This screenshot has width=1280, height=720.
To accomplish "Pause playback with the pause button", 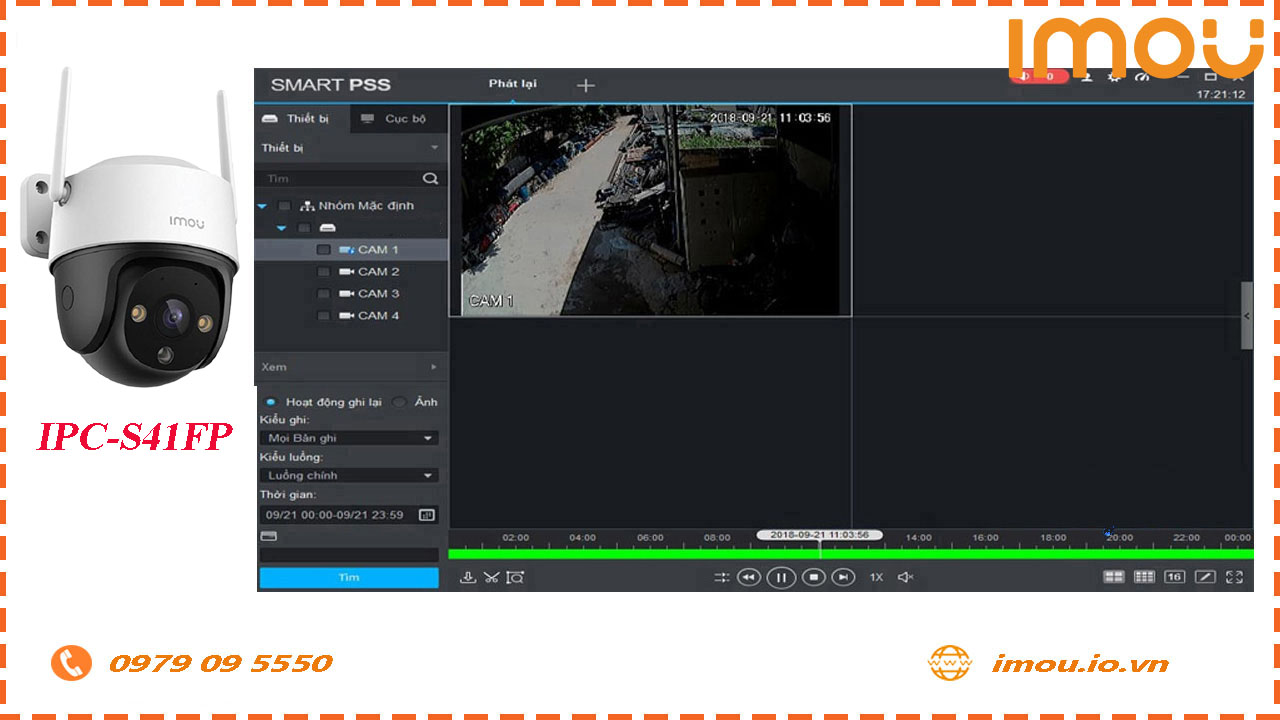I will click(781, 578).
